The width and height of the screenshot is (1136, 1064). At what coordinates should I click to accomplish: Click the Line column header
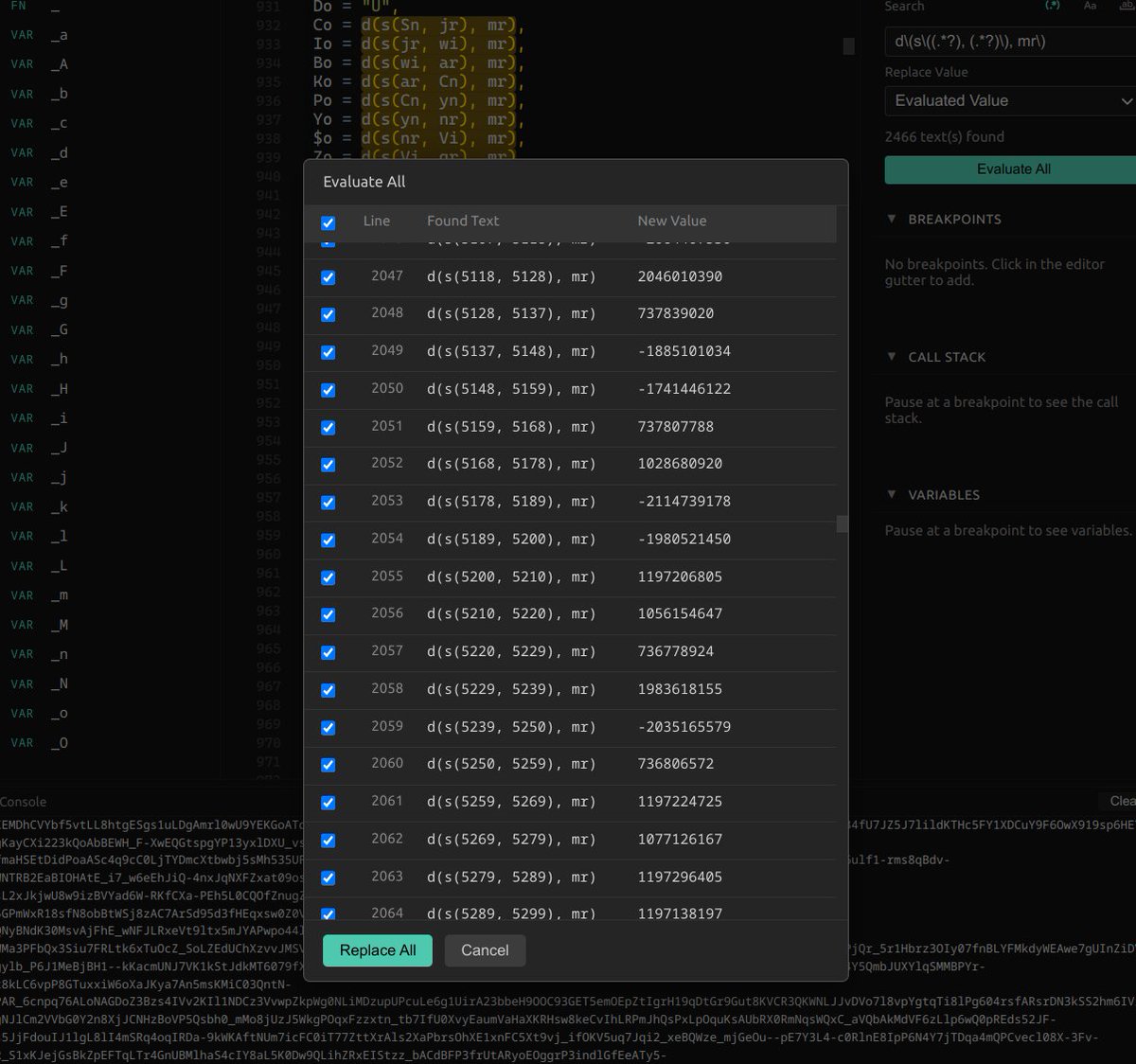pos(377,221)
